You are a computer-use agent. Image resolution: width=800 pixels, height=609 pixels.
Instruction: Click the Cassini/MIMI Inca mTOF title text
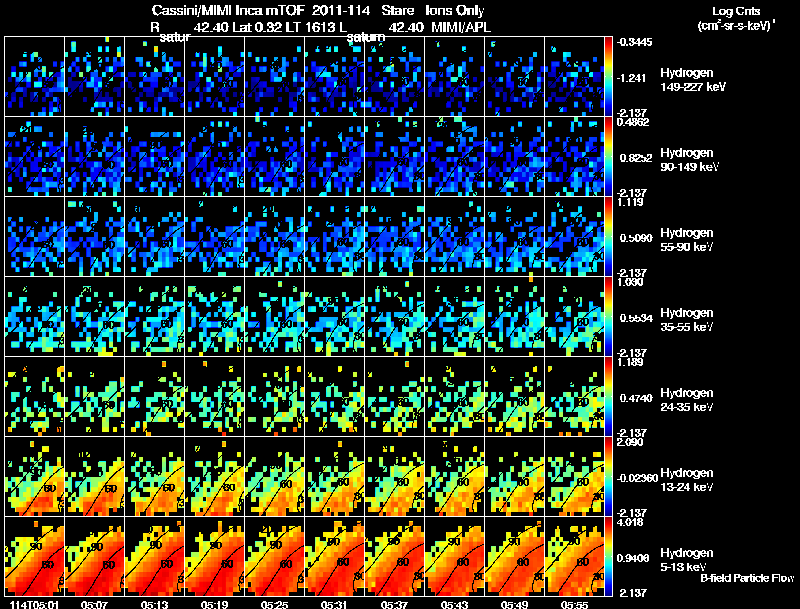tap(228, 11)
